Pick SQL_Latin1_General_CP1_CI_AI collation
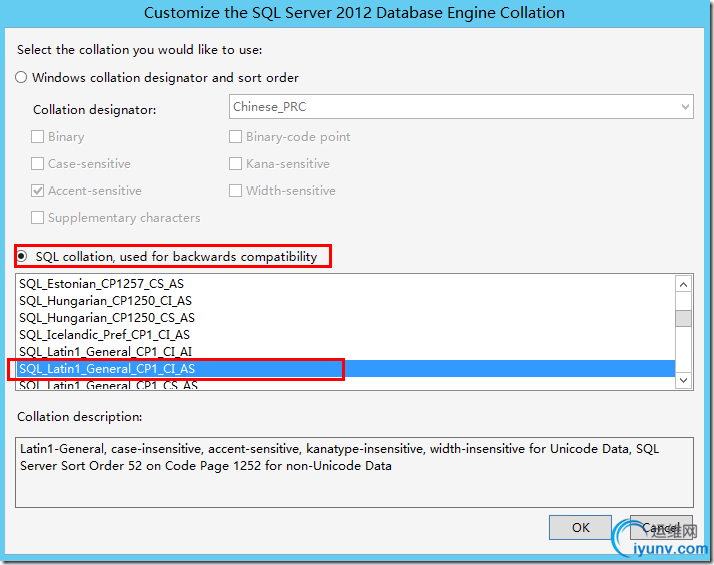The width and height of the screenshot is (714, 565). (346, 351)
